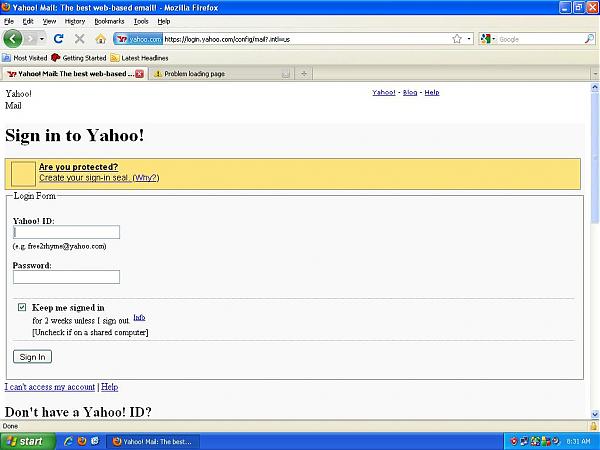Click the yahoo.com site identity badge

pyautogui.click(x=138, y=39)
